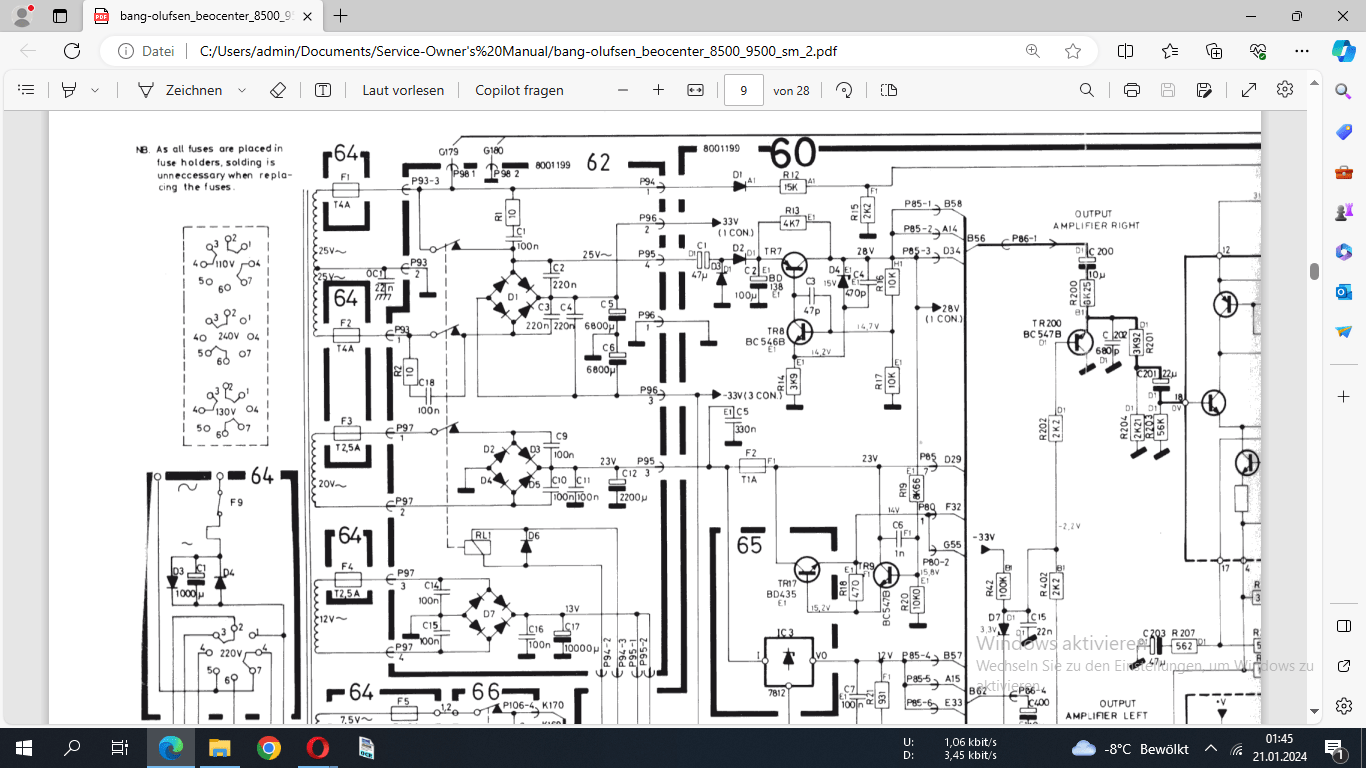Open Windows taskbar search
This screenshot has height=768, width=1366.
point(72,748)
